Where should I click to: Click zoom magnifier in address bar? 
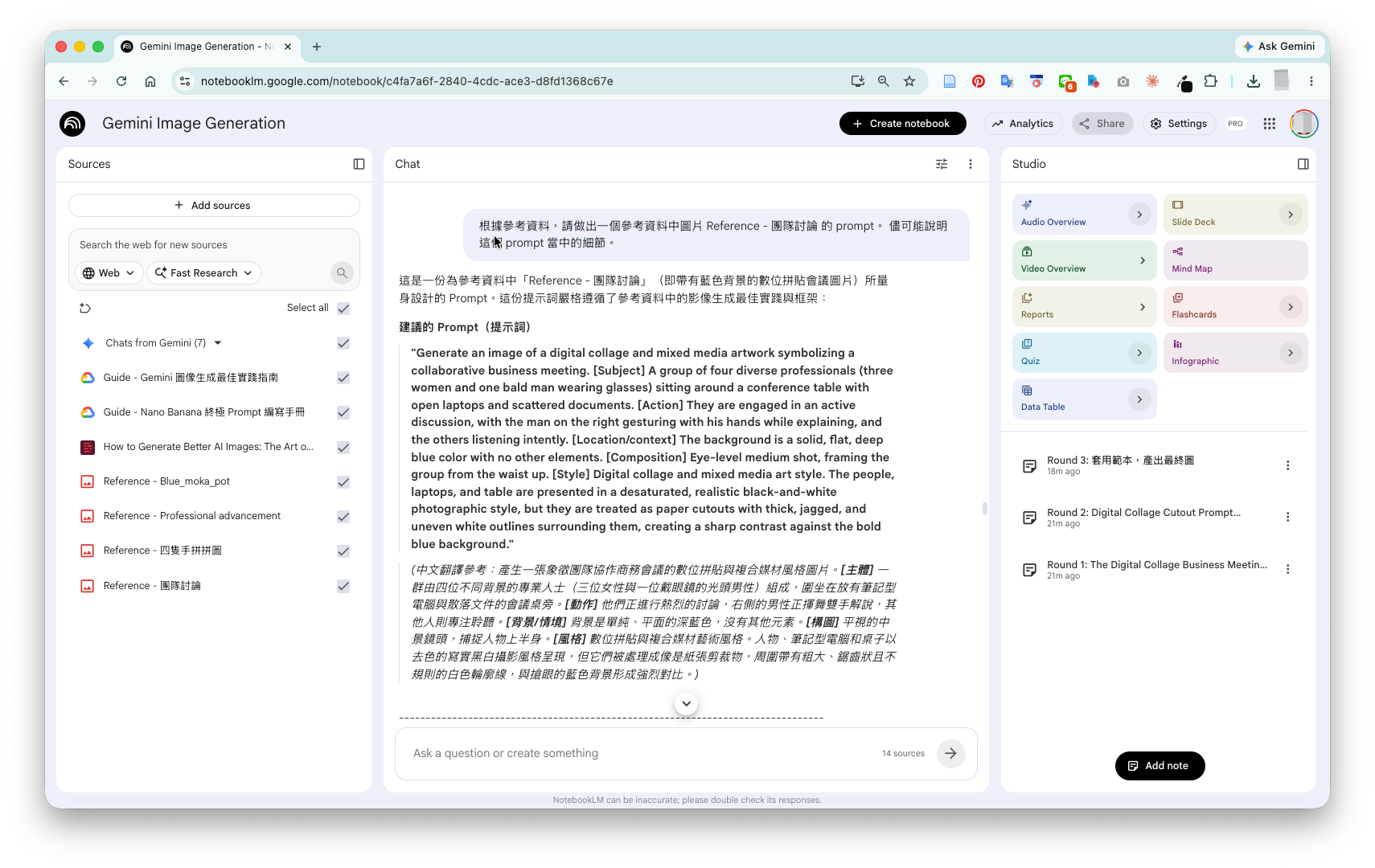click(x=884, y=81)
